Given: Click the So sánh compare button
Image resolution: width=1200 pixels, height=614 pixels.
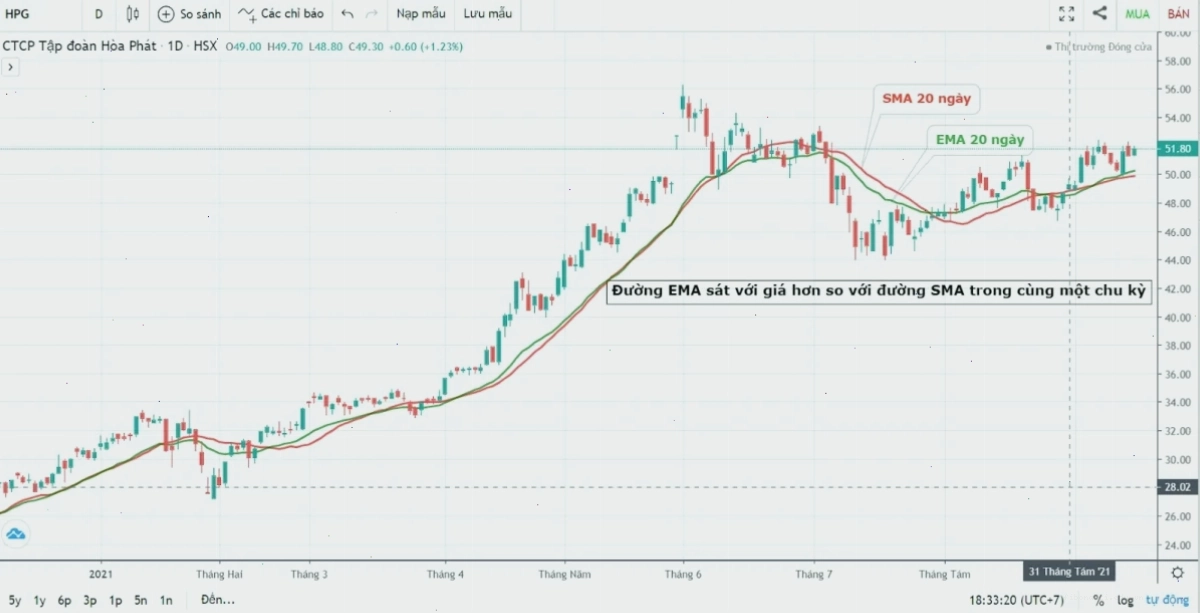Looking at the screenshot, I should pyautogui.click(x=189, y=14).
